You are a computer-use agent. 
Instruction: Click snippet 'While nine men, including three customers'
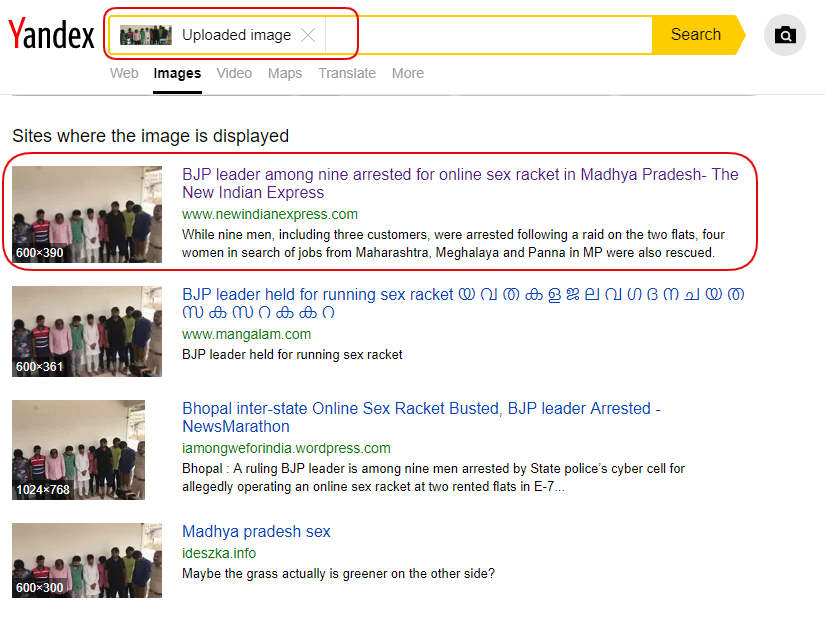[453, 244]
